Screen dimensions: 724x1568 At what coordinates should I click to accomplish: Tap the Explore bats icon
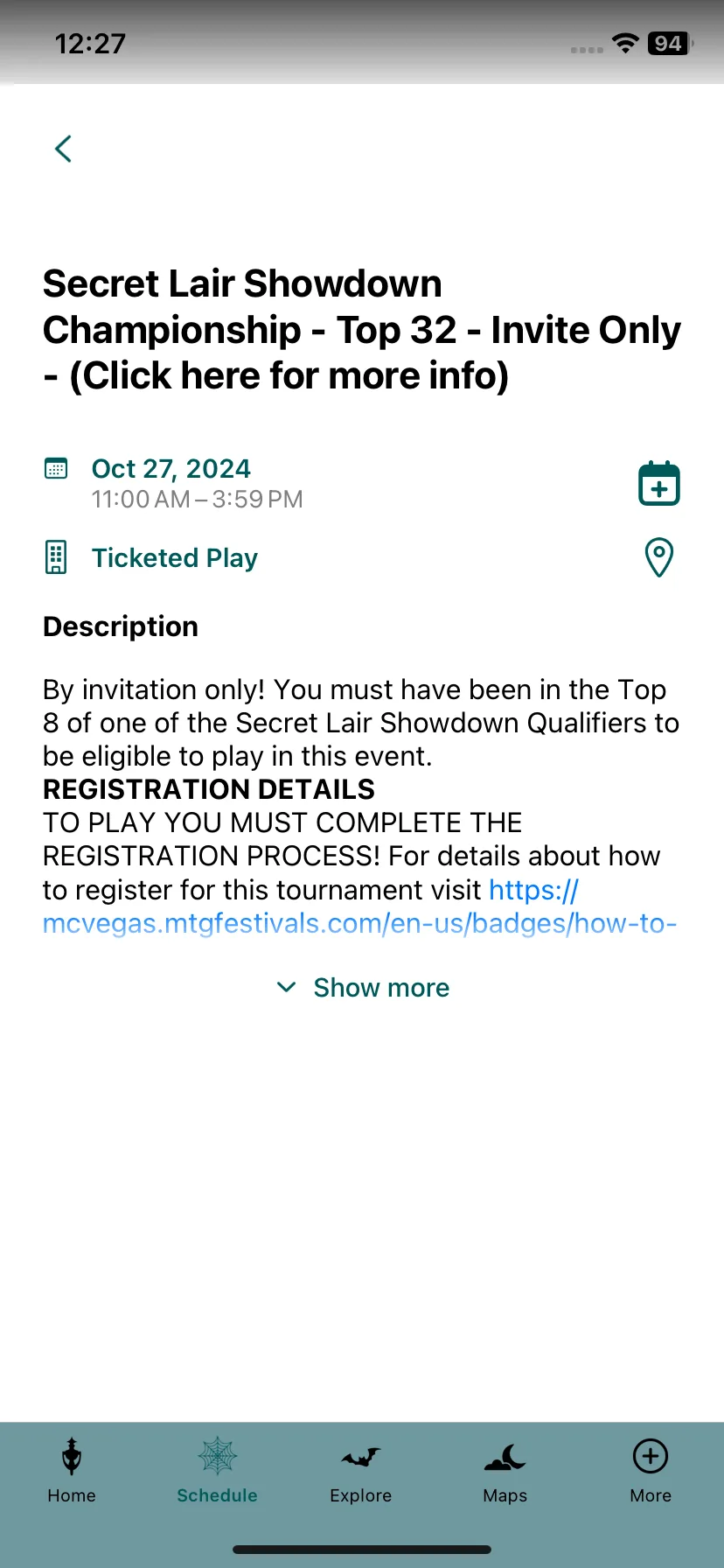360,1457
